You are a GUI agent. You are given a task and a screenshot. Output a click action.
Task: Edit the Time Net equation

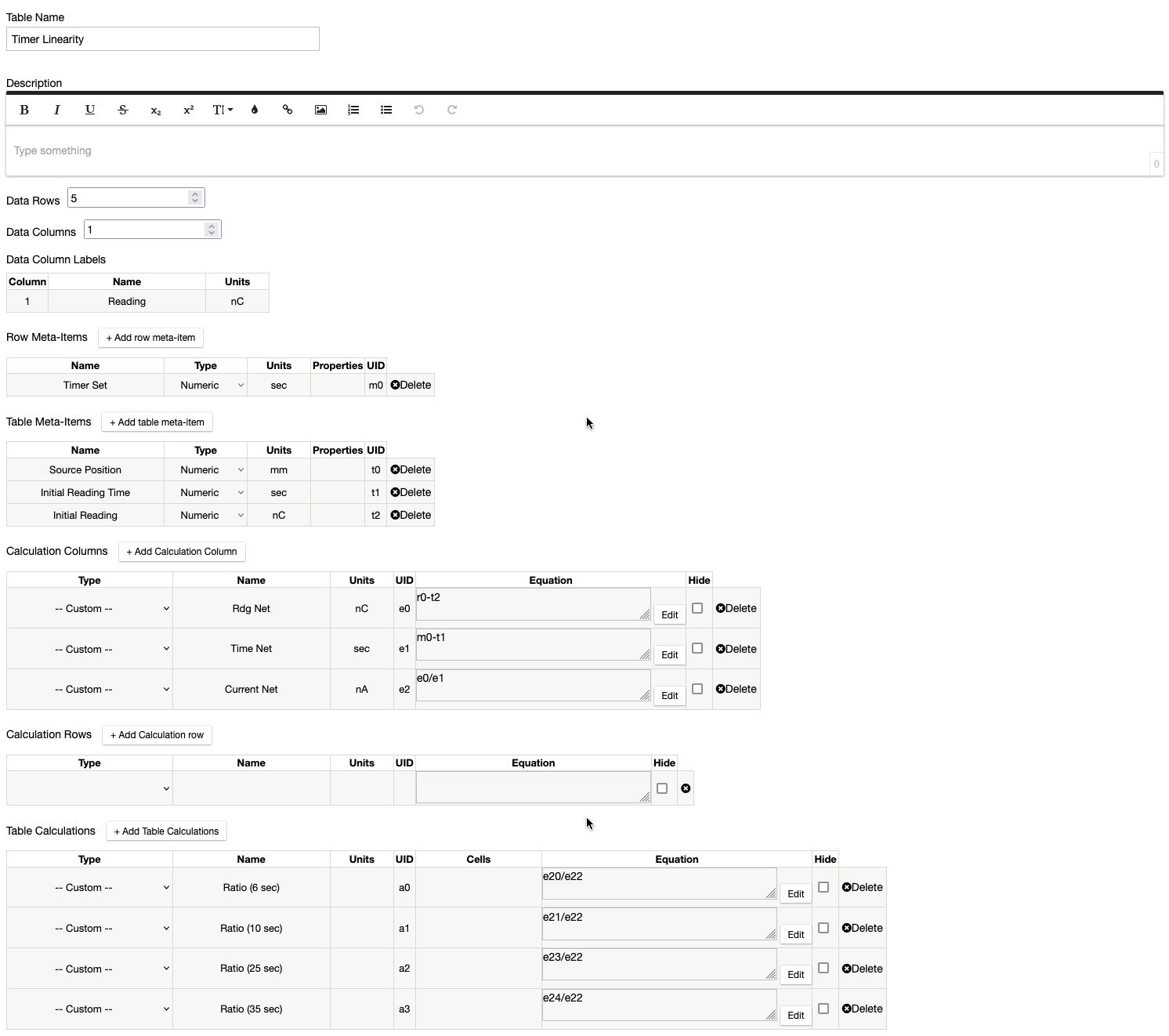670,655
